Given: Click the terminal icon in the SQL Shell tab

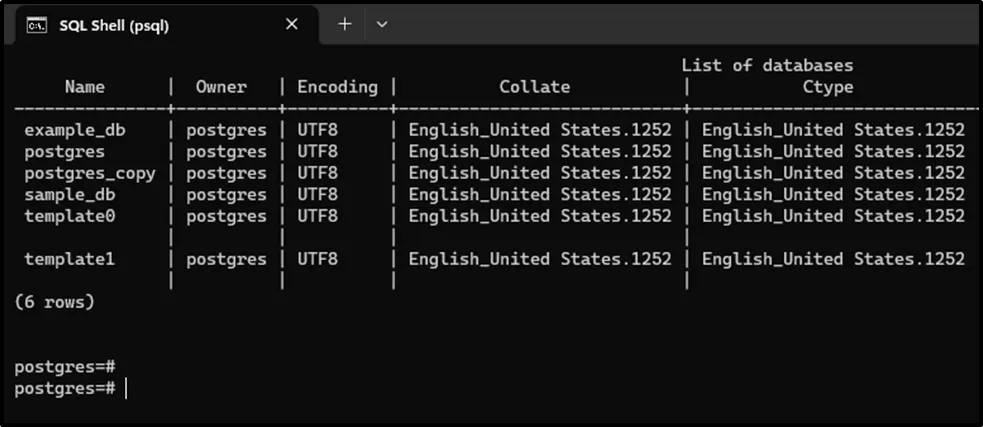Looking at the screenshot, I should click(x=34, y=25).
